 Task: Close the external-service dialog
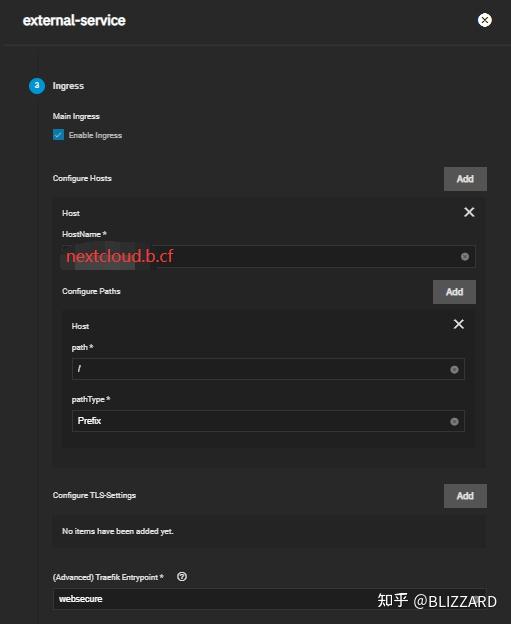tap(484, 20)
